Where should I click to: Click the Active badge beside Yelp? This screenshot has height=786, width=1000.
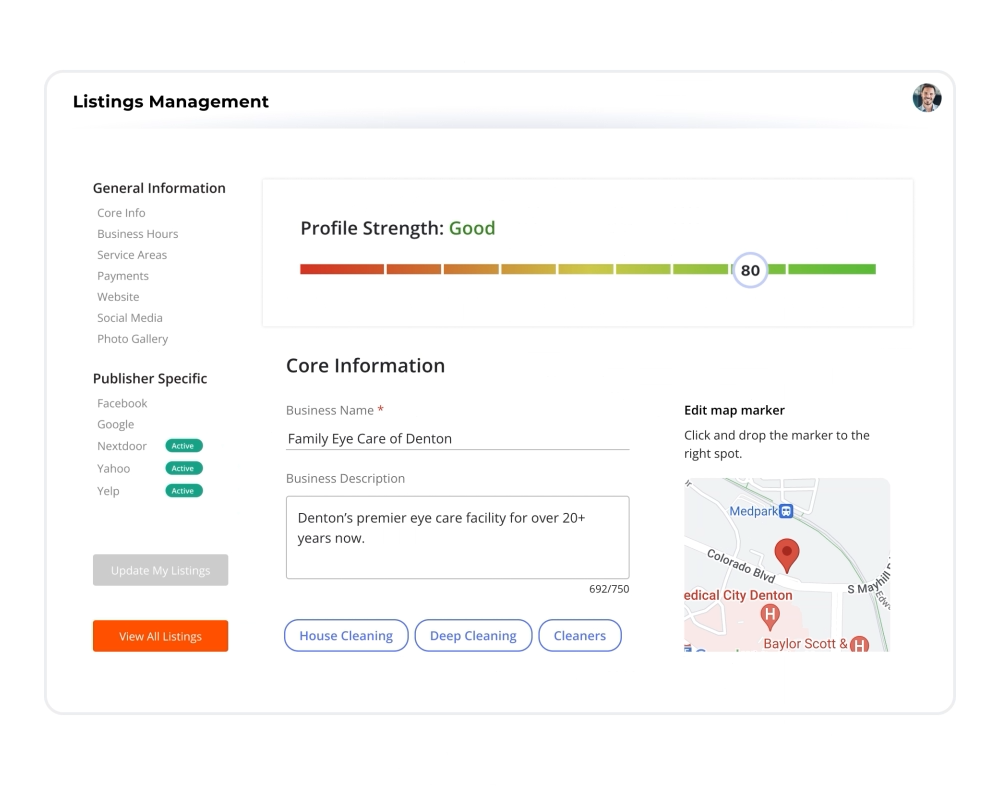pos(184,491)
